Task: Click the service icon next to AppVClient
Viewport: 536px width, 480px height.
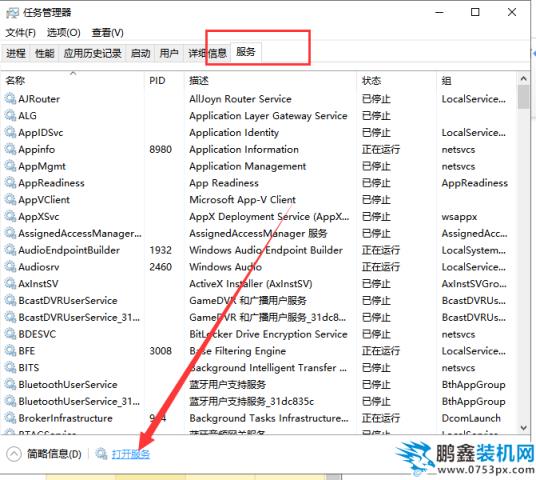Action: click(10, 200)
